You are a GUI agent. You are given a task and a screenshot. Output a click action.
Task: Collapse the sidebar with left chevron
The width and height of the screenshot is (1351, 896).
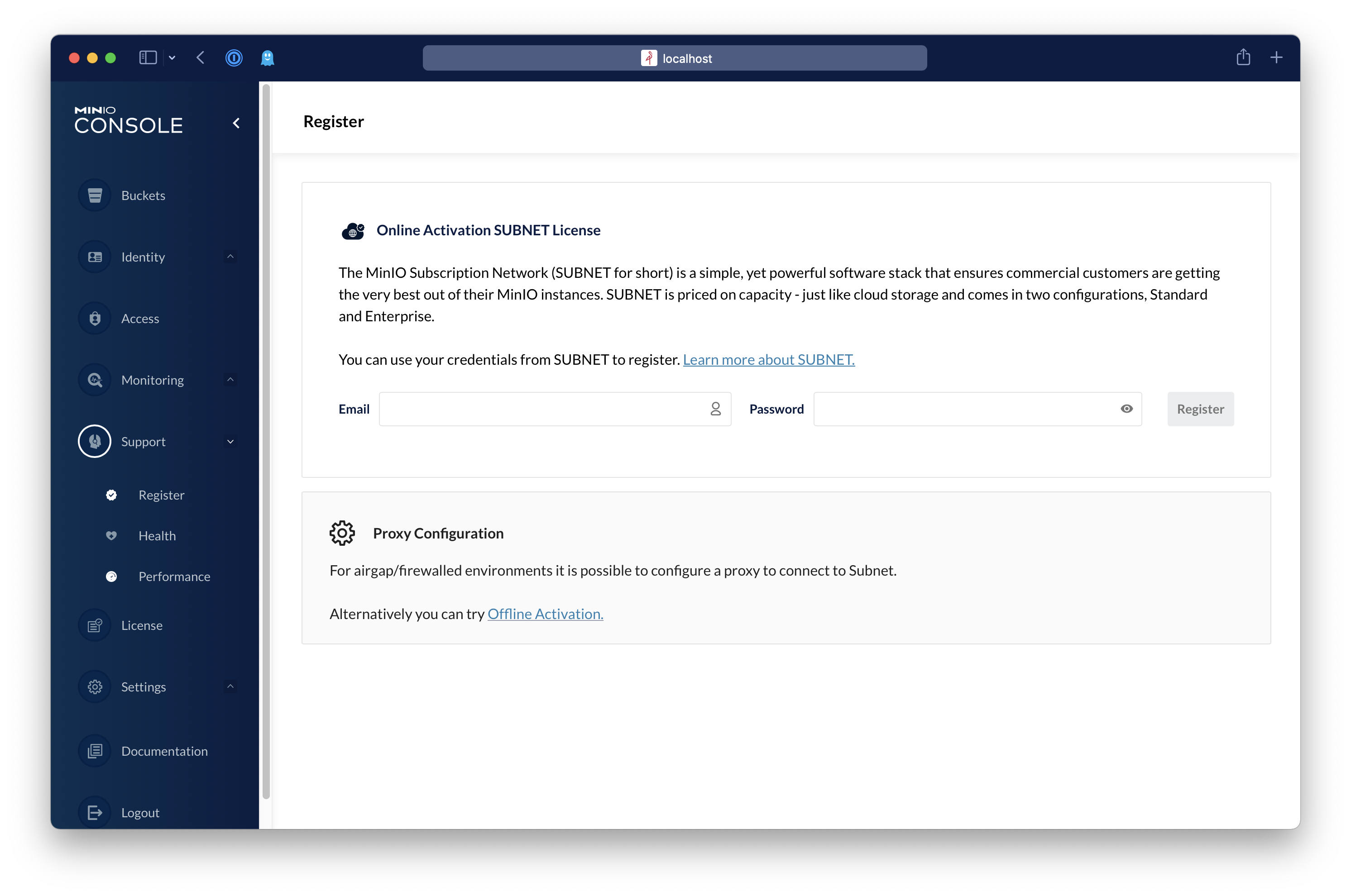pyautogui.click(x=236, y=124)
